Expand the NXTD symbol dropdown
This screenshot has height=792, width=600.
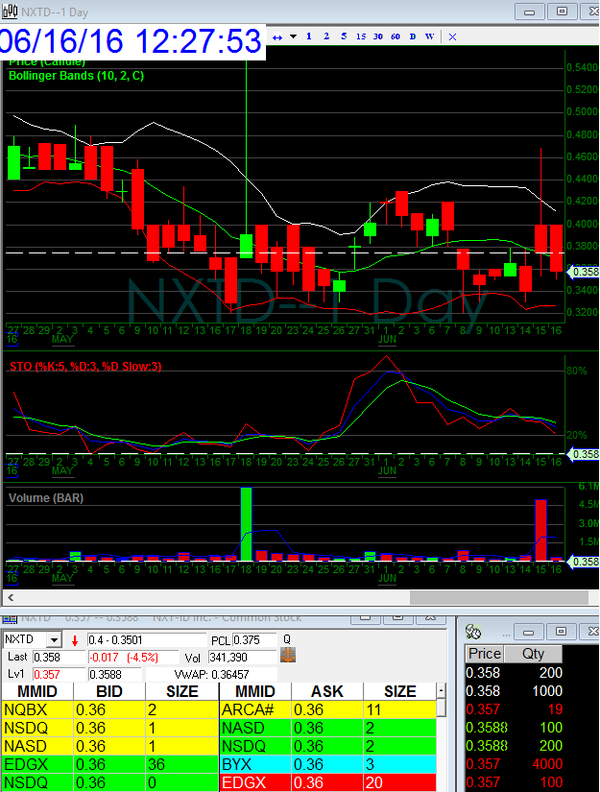click(x=53, y=639)
